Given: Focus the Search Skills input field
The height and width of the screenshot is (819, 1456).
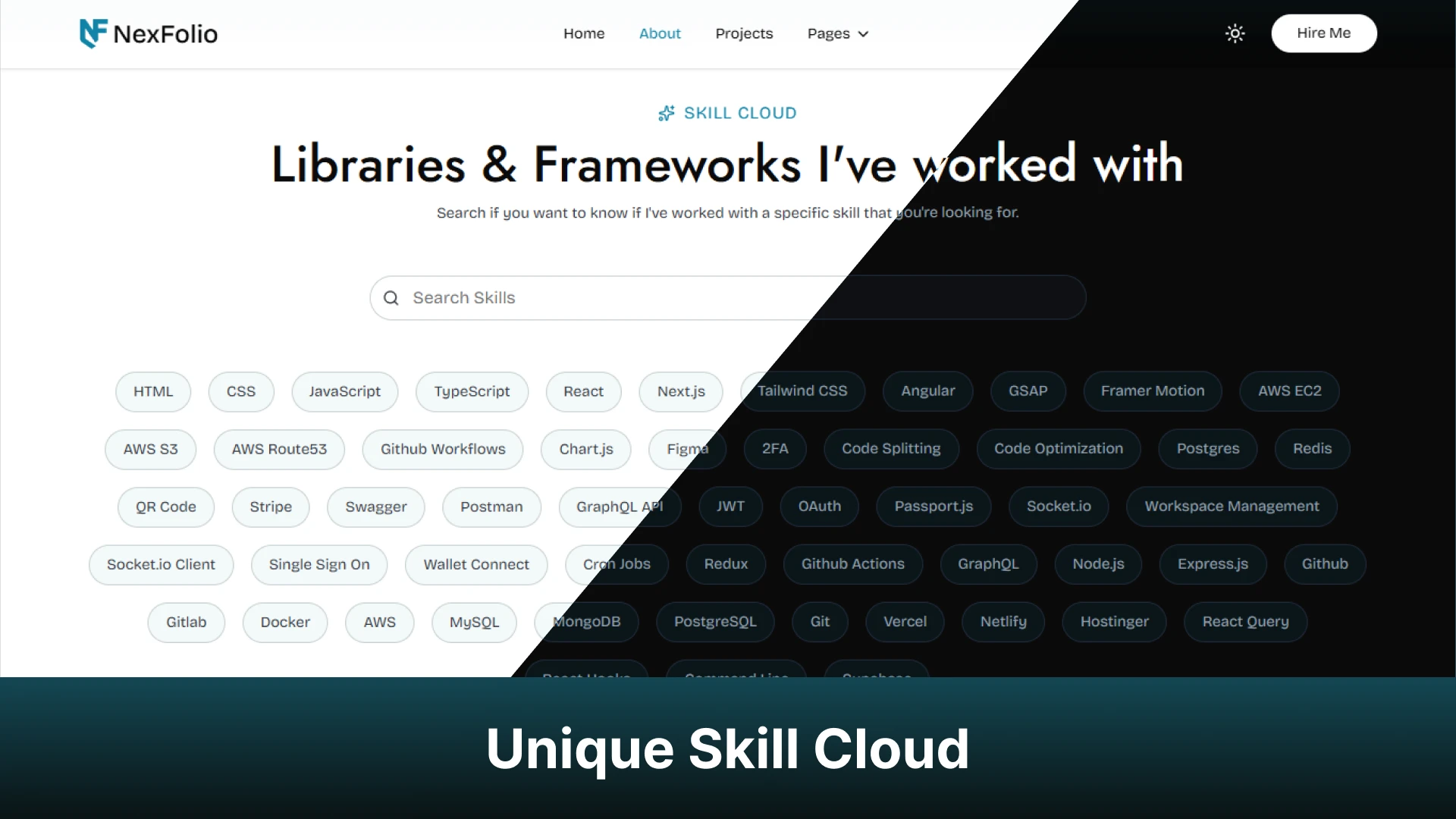Looking at the screenshot, I should click(x=728, y=298).
